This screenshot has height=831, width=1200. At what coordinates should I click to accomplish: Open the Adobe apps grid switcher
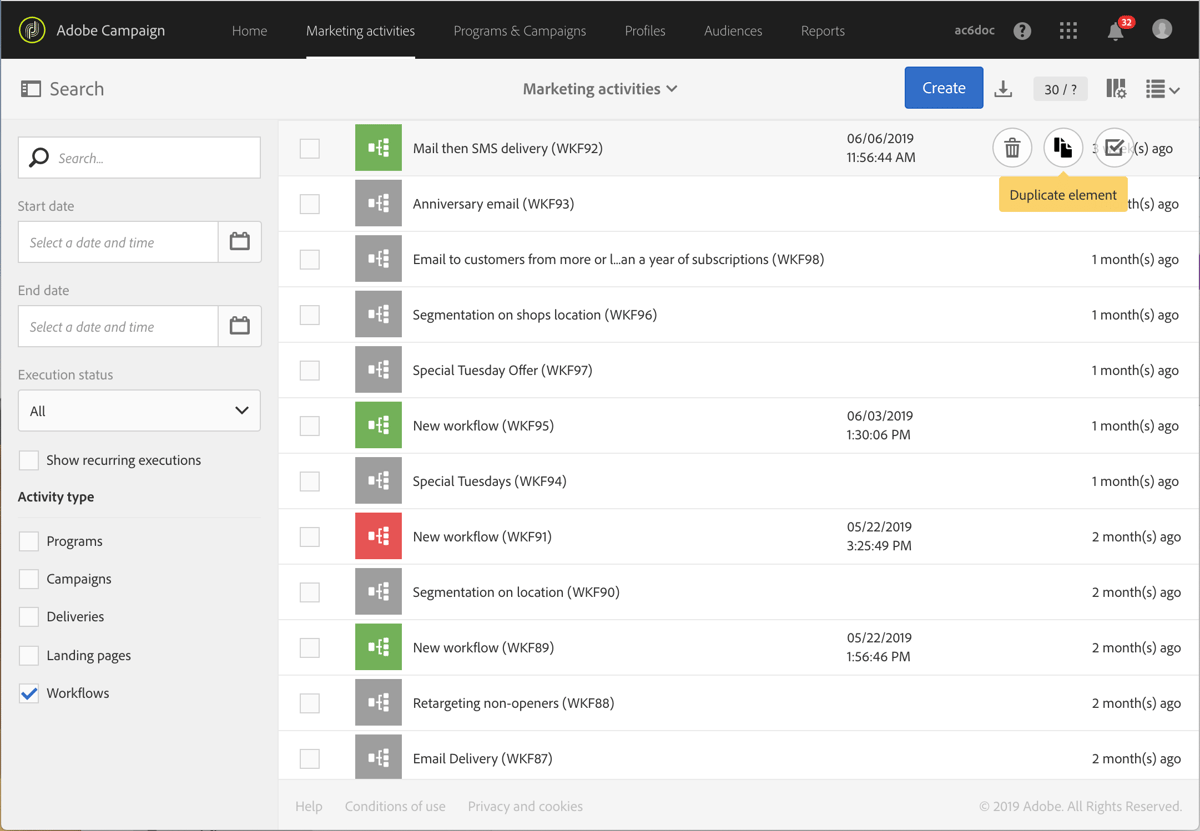1068,30
